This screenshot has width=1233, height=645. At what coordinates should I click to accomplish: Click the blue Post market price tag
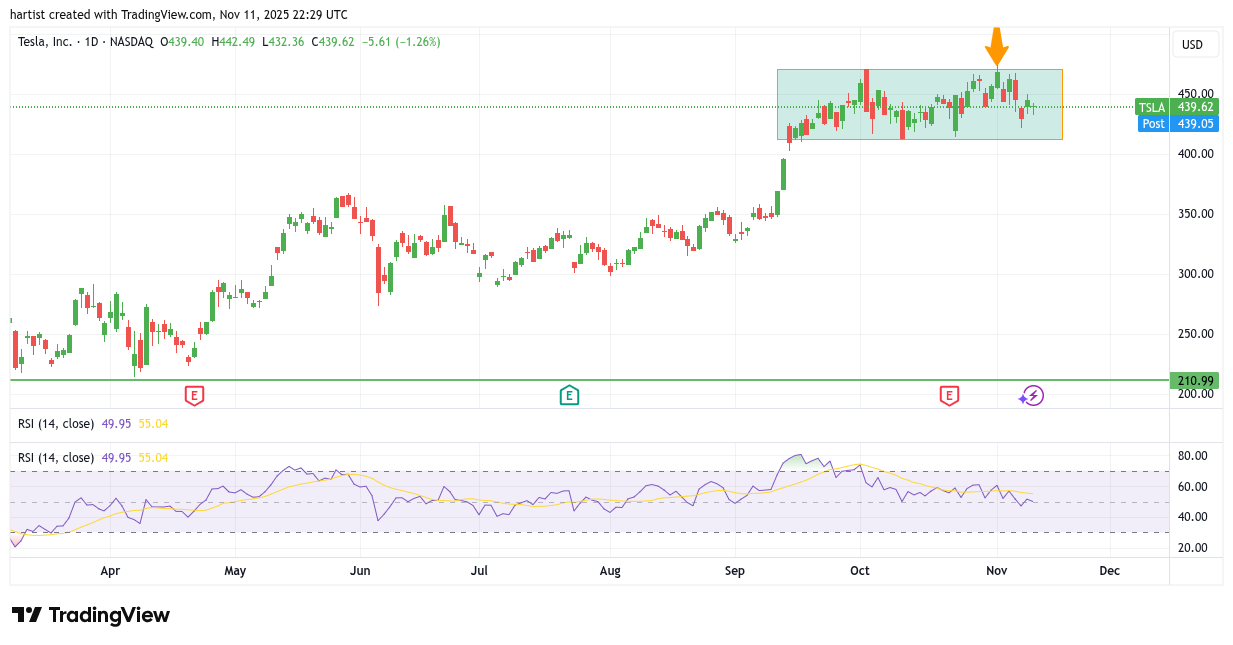pyautogui.click(x=1153, y=123)
